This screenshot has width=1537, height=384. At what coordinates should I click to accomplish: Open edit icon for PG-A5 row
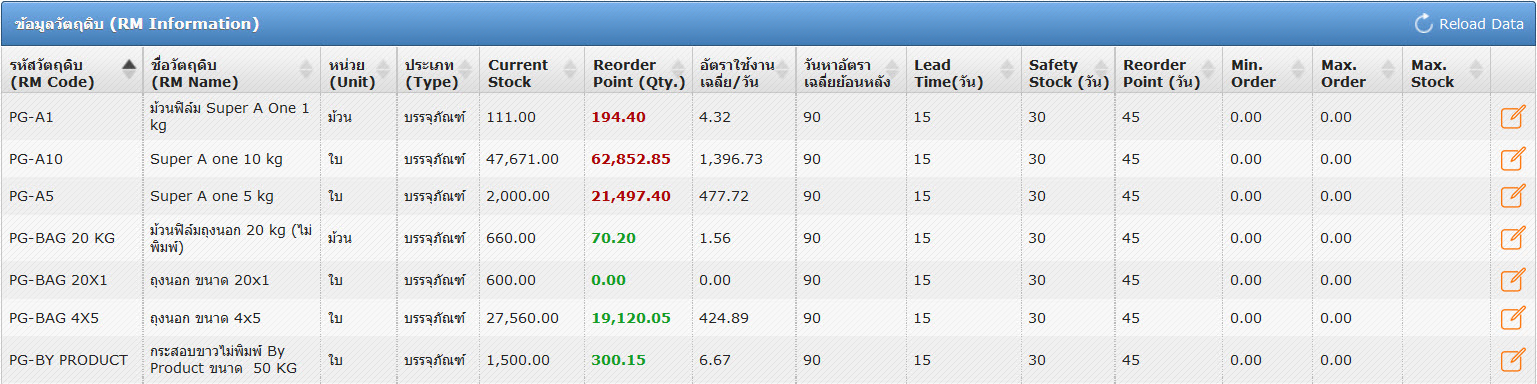1513,196
